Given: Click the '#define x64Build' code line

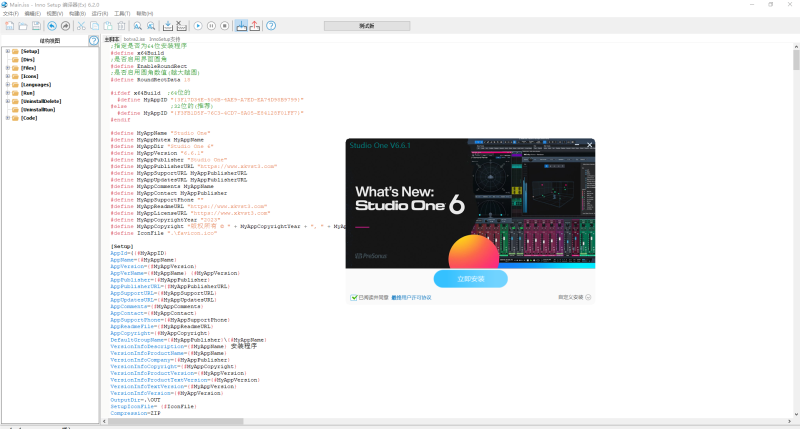Looking at the screenshot, I should click(137, 53).
